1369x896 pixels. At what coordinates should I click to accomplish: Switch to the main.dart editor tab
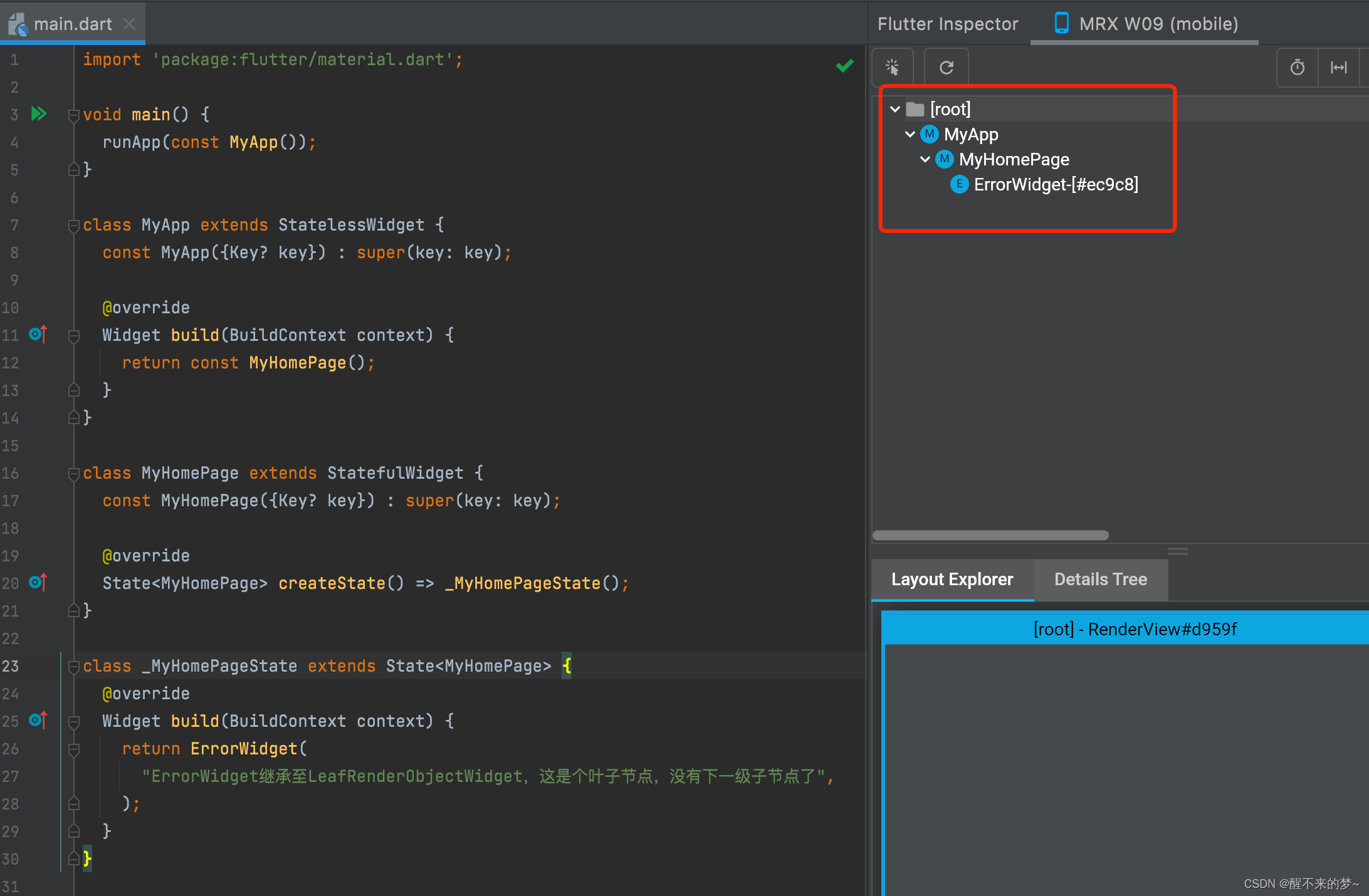pos(73,24)
